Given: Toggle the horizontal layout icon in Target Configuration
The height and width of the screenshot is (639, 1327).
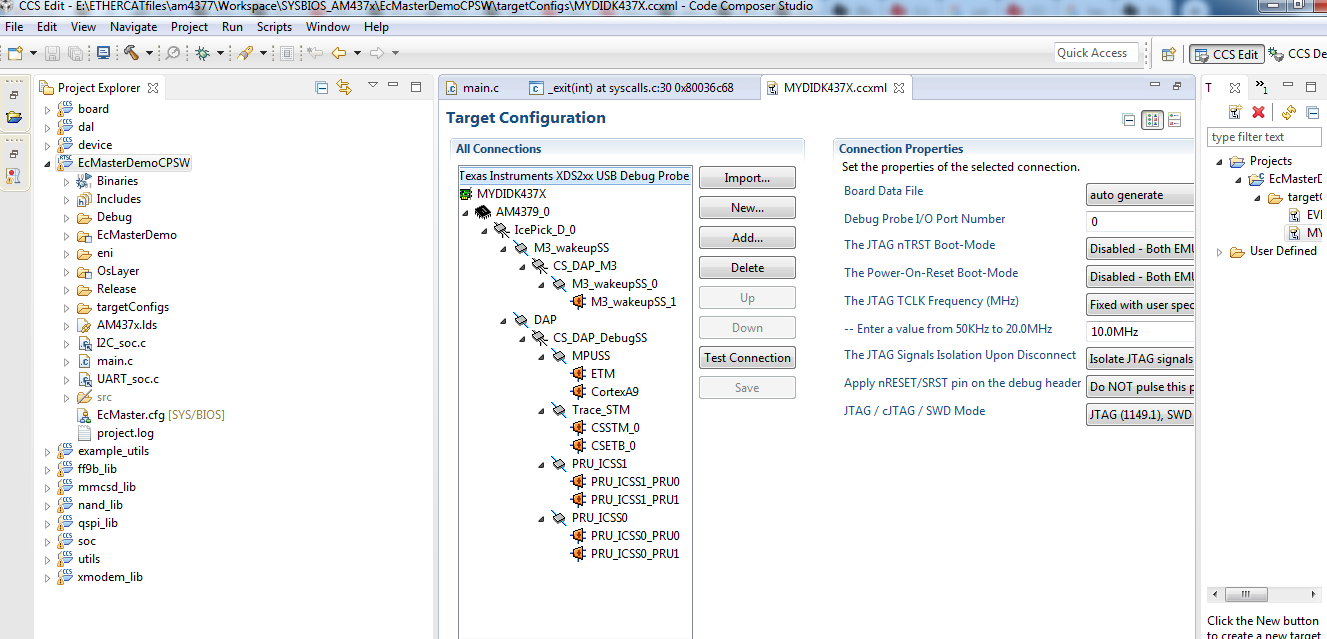Looking at the screenshot, I should point(1152,120).
